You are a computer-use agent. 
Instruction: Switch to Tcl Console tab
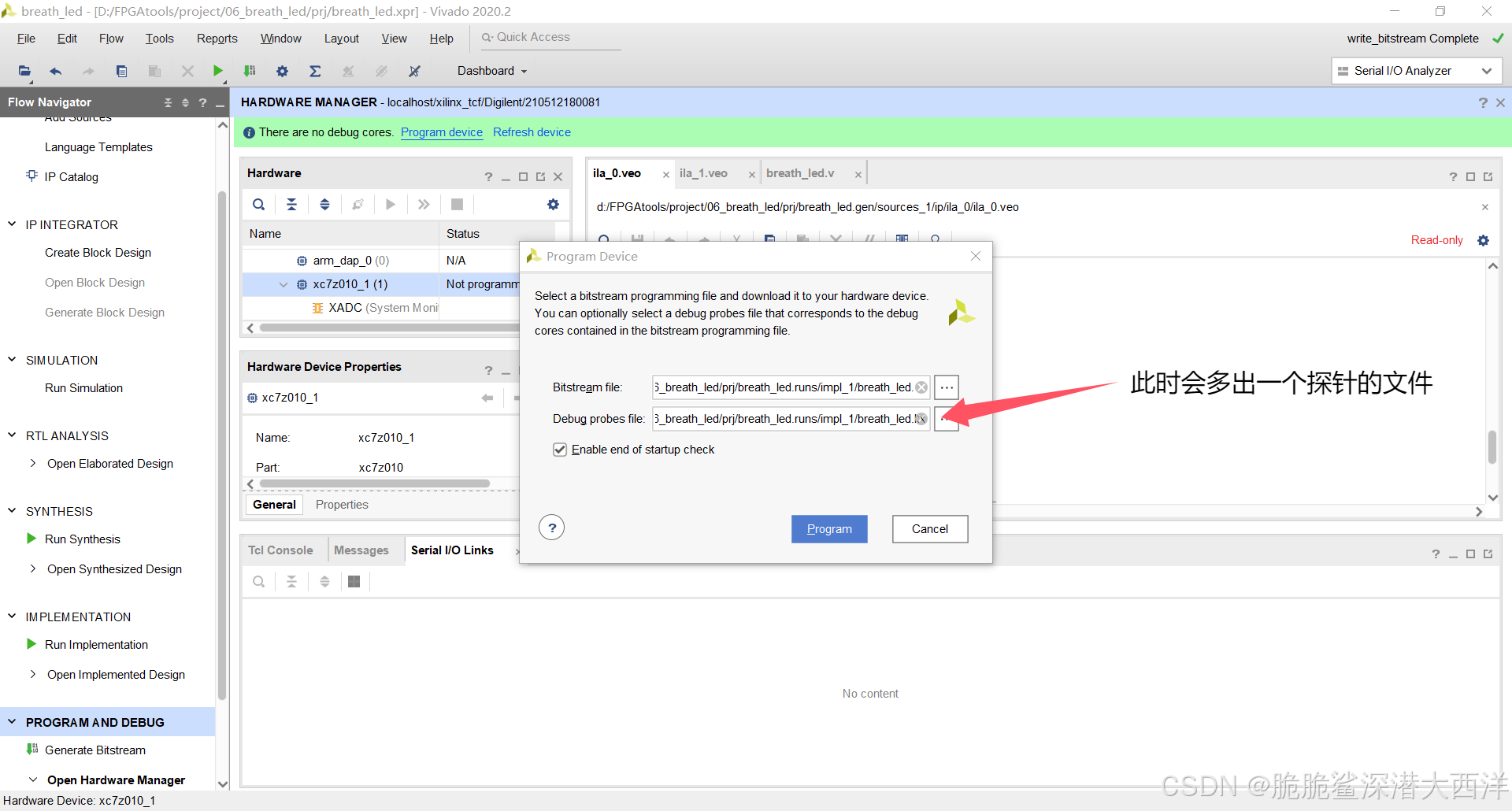[x=280, y=550]
